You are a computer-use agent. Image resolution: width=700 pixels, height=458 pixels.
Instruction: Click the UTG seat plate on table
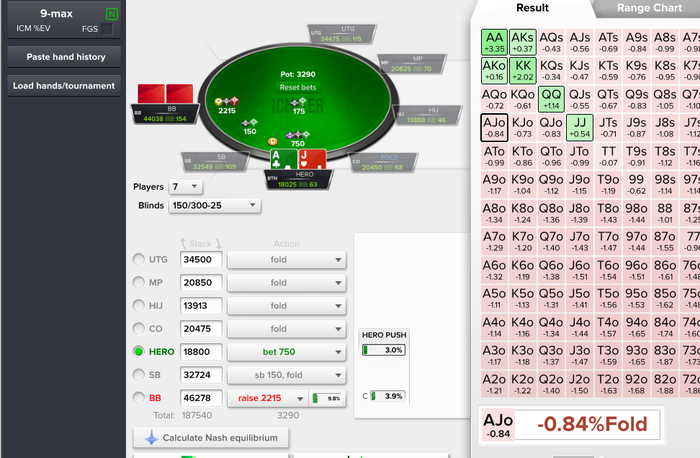(342, 34)
